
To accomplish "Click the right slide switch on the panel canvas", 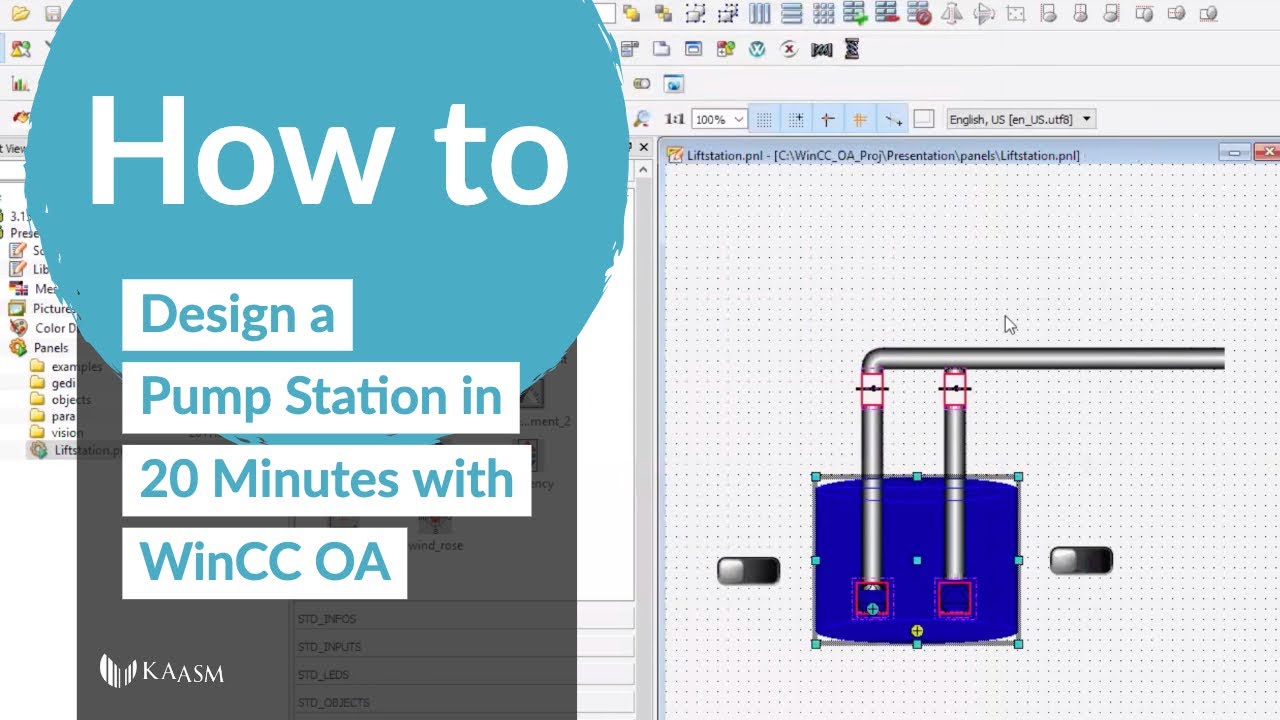I will point(1081,560).
